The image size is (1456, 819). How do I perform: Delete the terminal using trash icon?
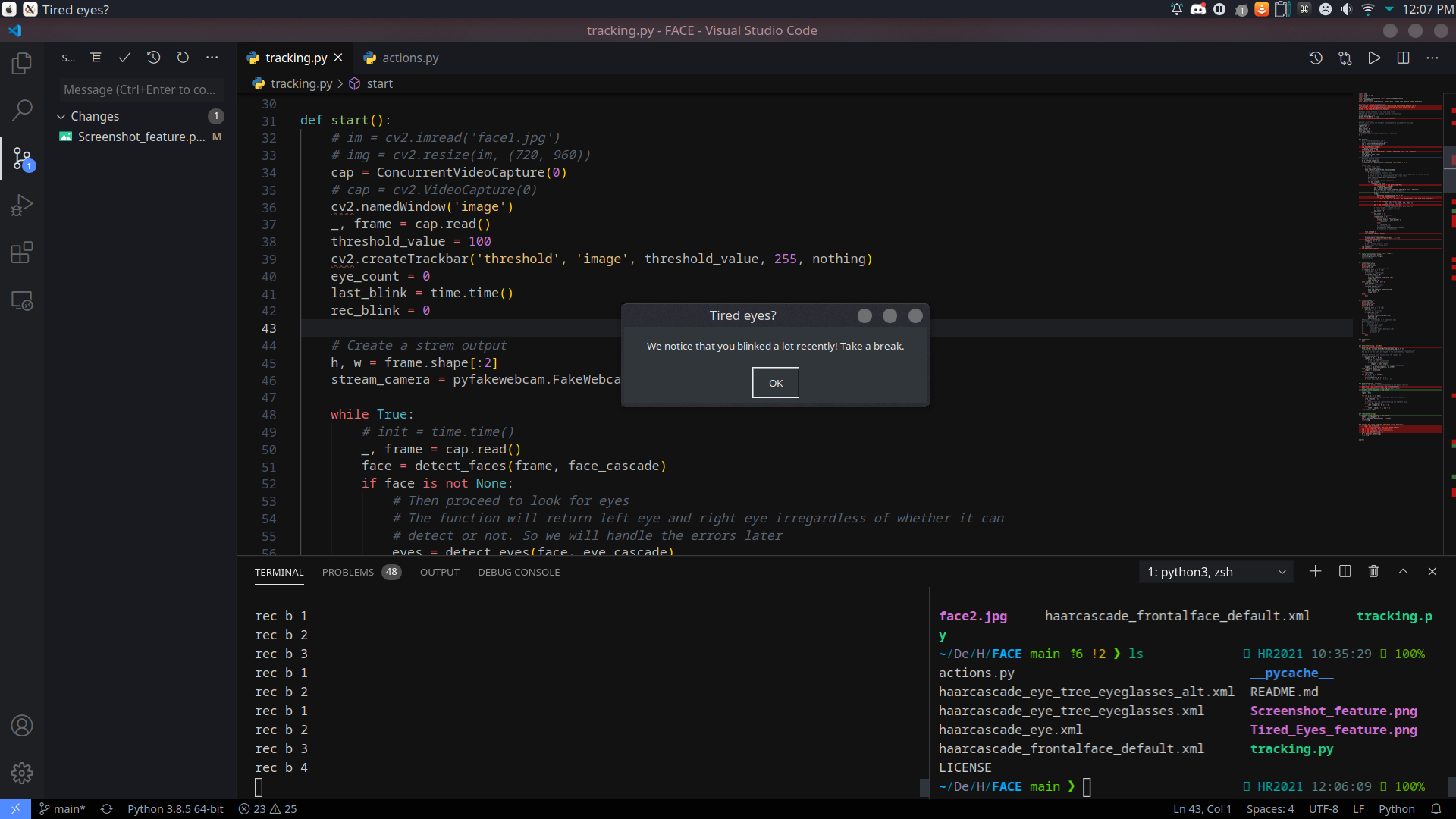coord(1373,572)
